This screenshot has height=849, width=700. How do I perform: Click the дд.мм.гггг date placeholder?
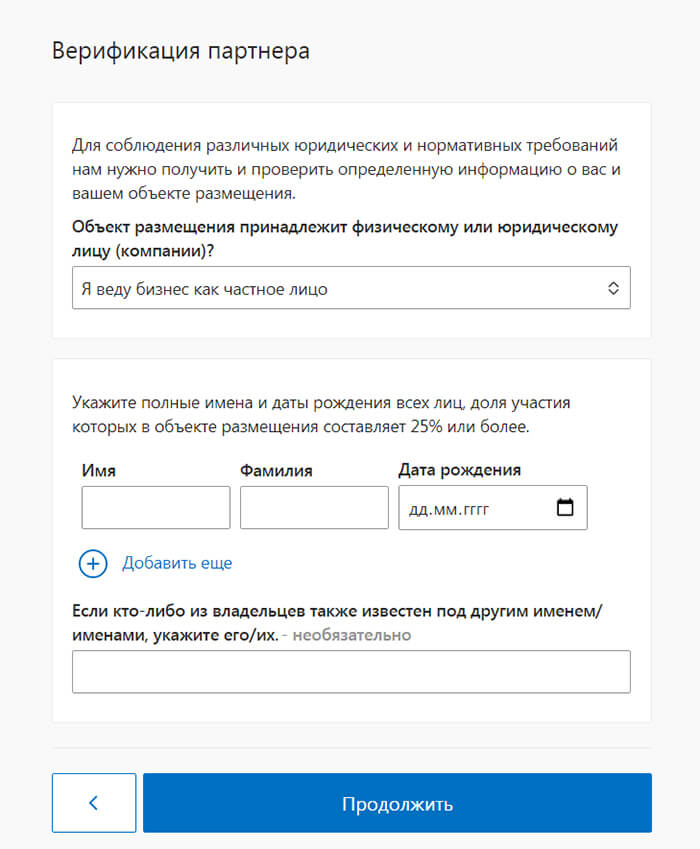(449, 509)
